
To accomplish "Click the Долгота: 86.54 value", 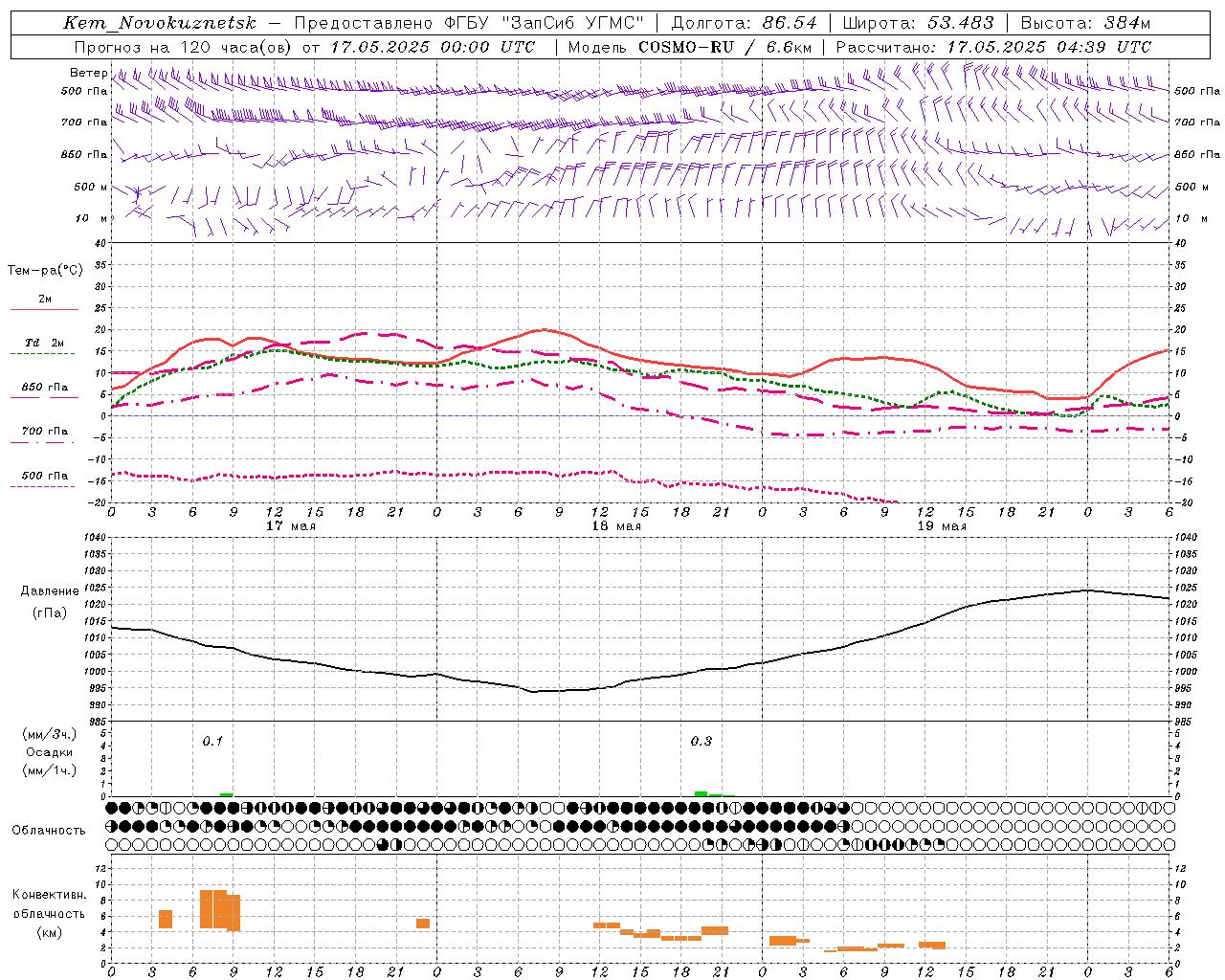I will 745,23.
